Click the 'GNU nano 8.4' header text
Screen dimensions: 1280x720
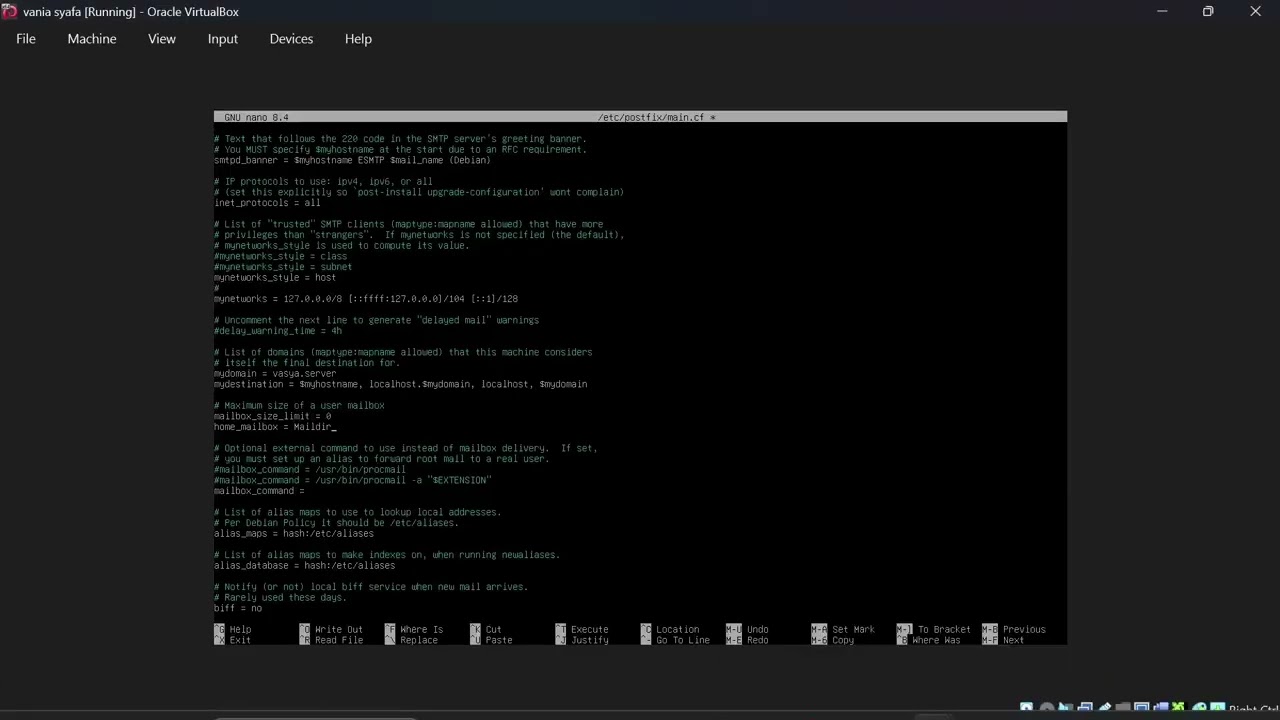256,117
